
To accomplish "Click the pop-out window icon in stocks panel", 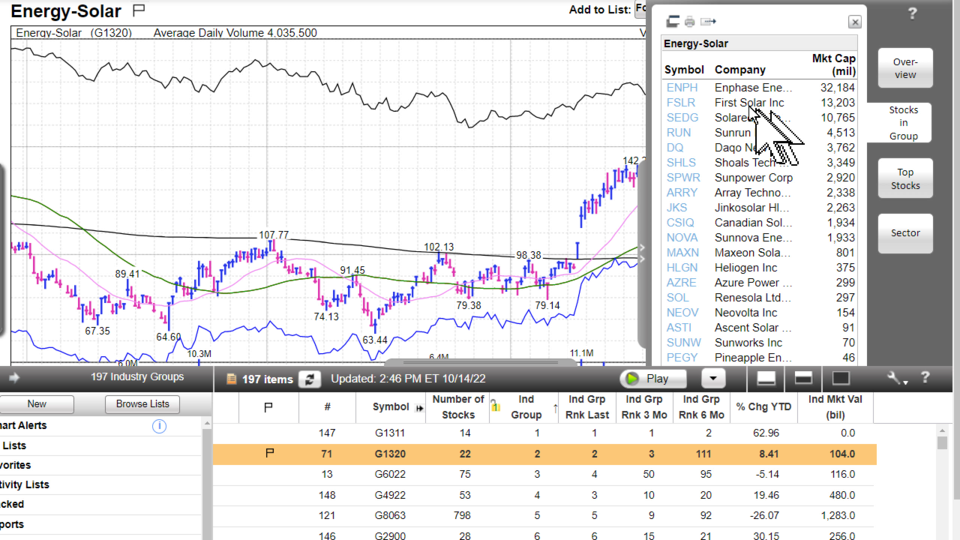I will (x=672, y=21).
